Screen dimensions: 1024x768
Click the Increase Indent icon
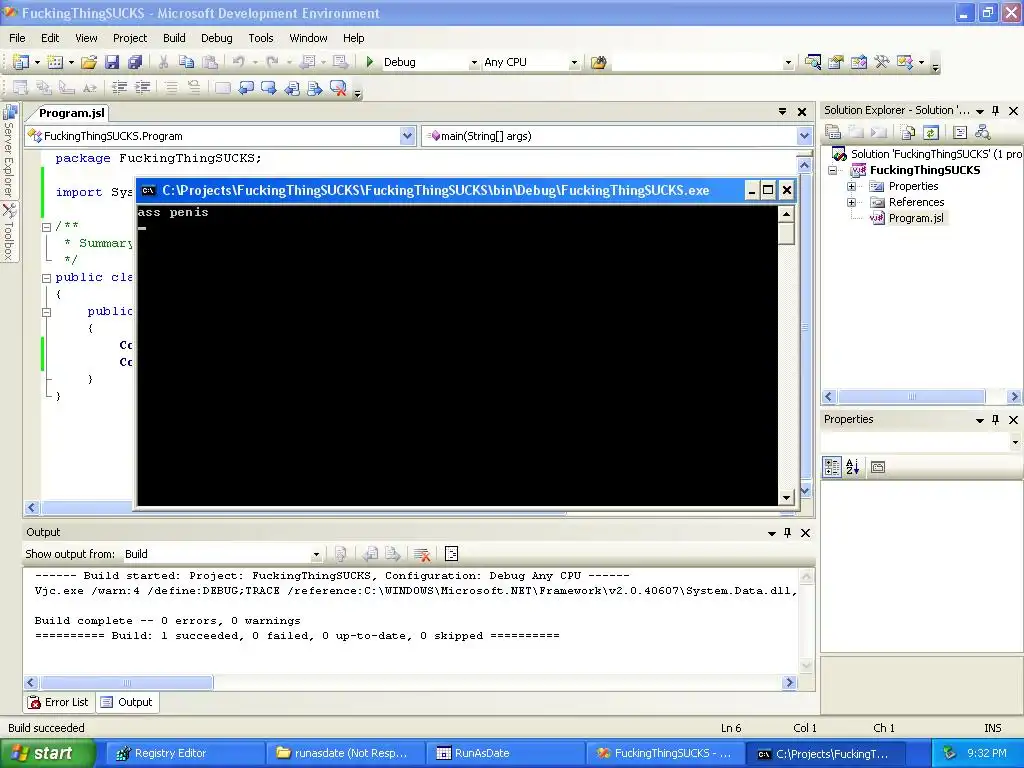142,88
